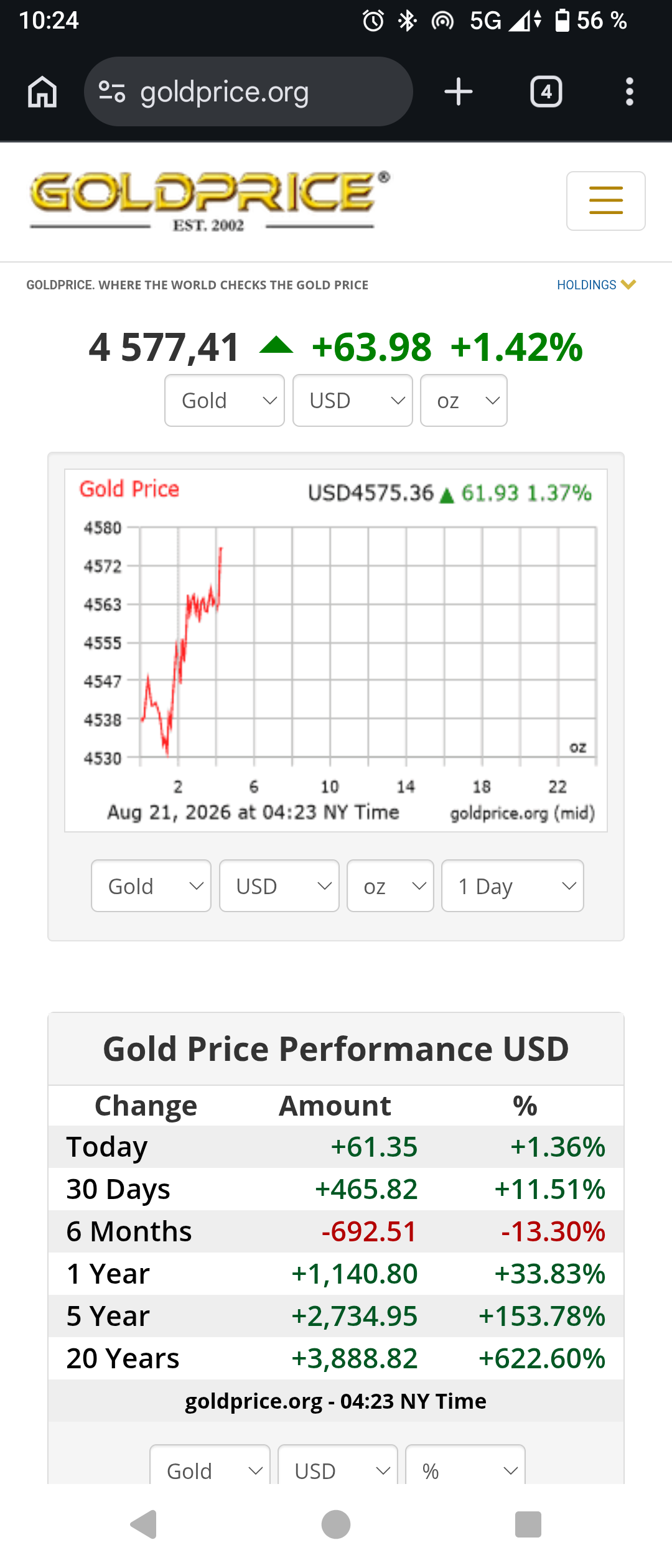Open the performance table percent dropdown
Screen dimensions: 672x1568
pos(465,1468)
